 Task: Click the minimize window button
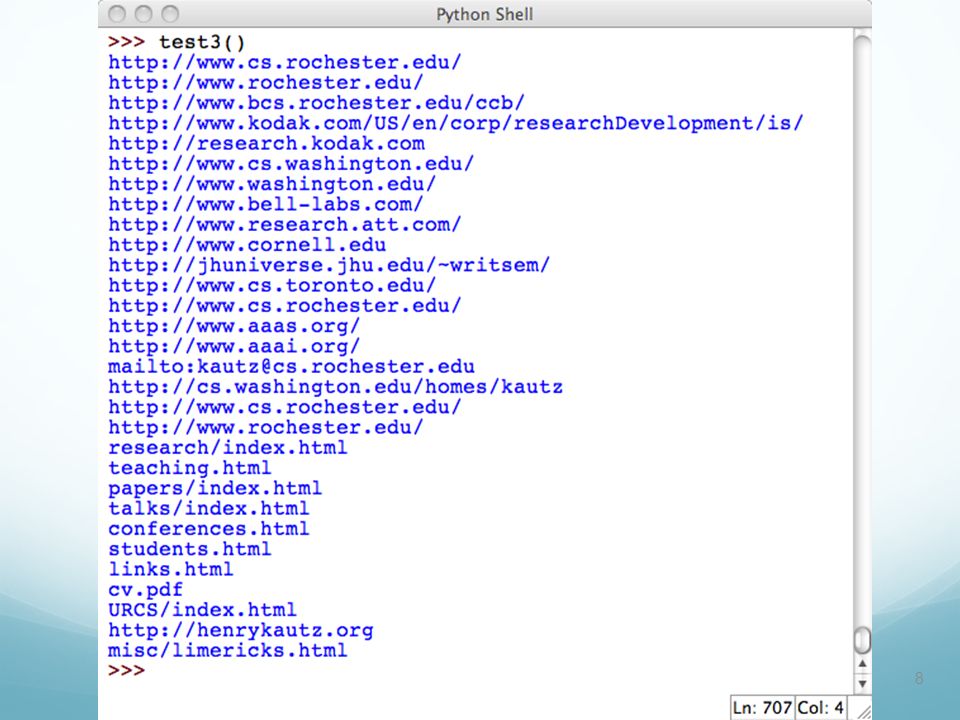tap(143, 14)
